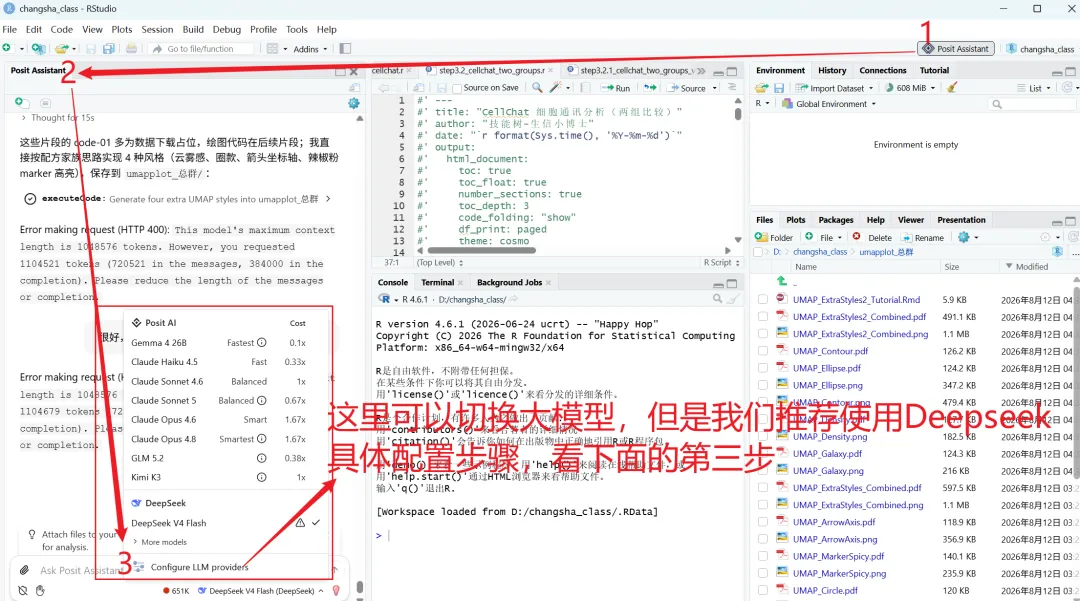The image size is (1080, 601).
Task: Check the box for UMAP_ExtraStyles2_Combined.pdf
Action: click(x=762, y=317)
